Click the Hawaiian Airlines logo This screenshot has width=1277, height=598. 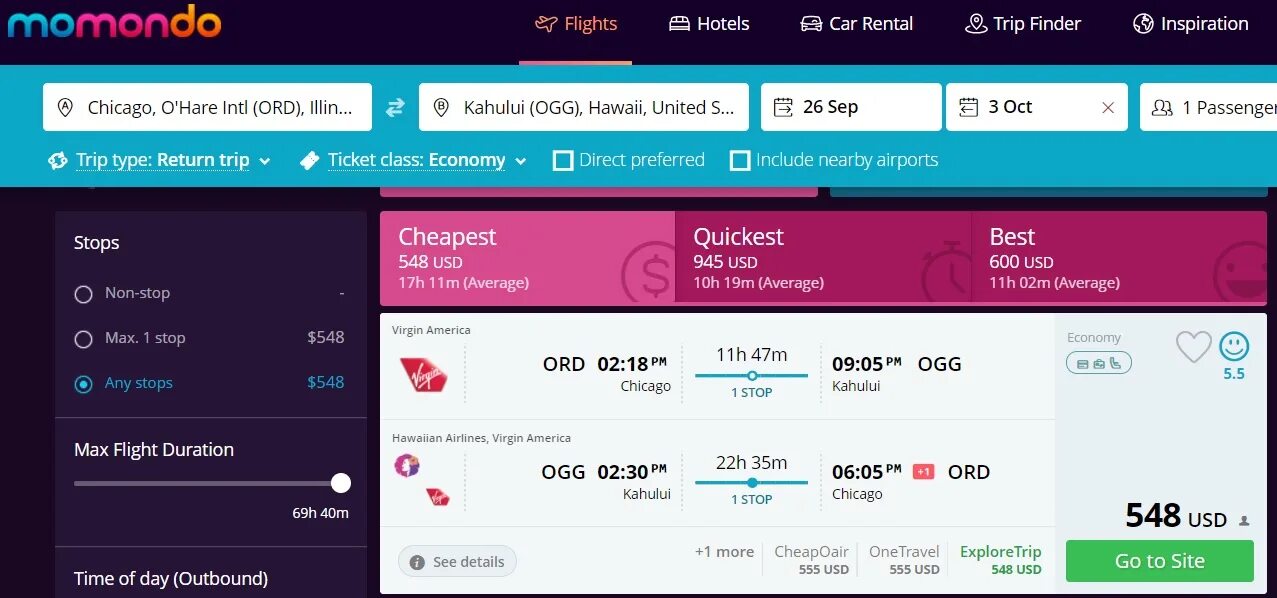(x=407, y=465)
